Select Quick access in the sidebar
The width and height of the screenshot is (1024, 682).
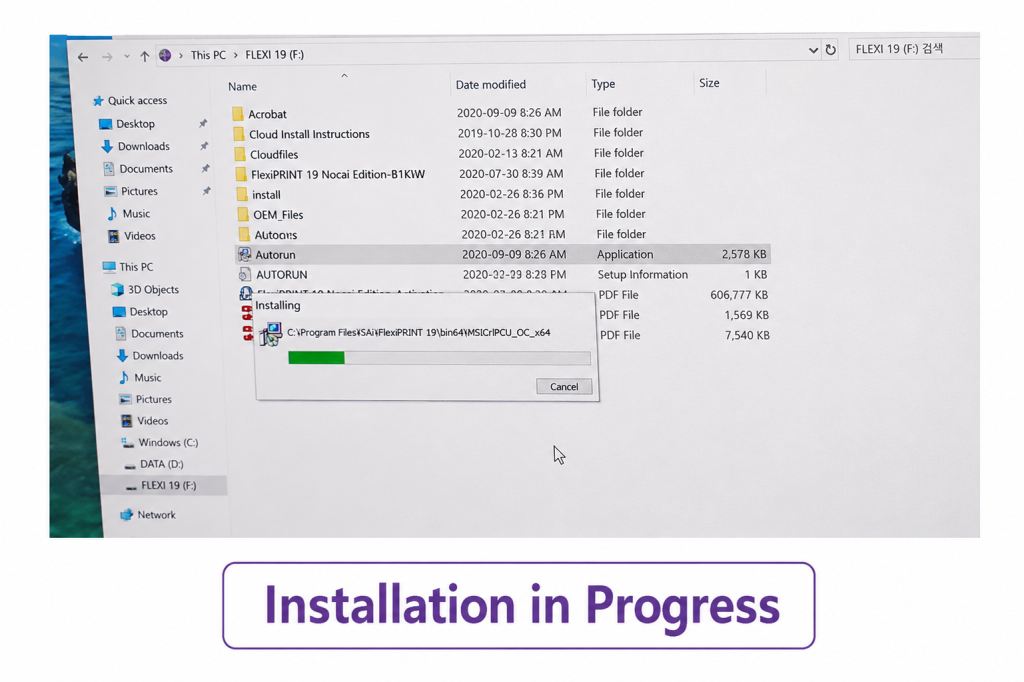tap(130, 101)
